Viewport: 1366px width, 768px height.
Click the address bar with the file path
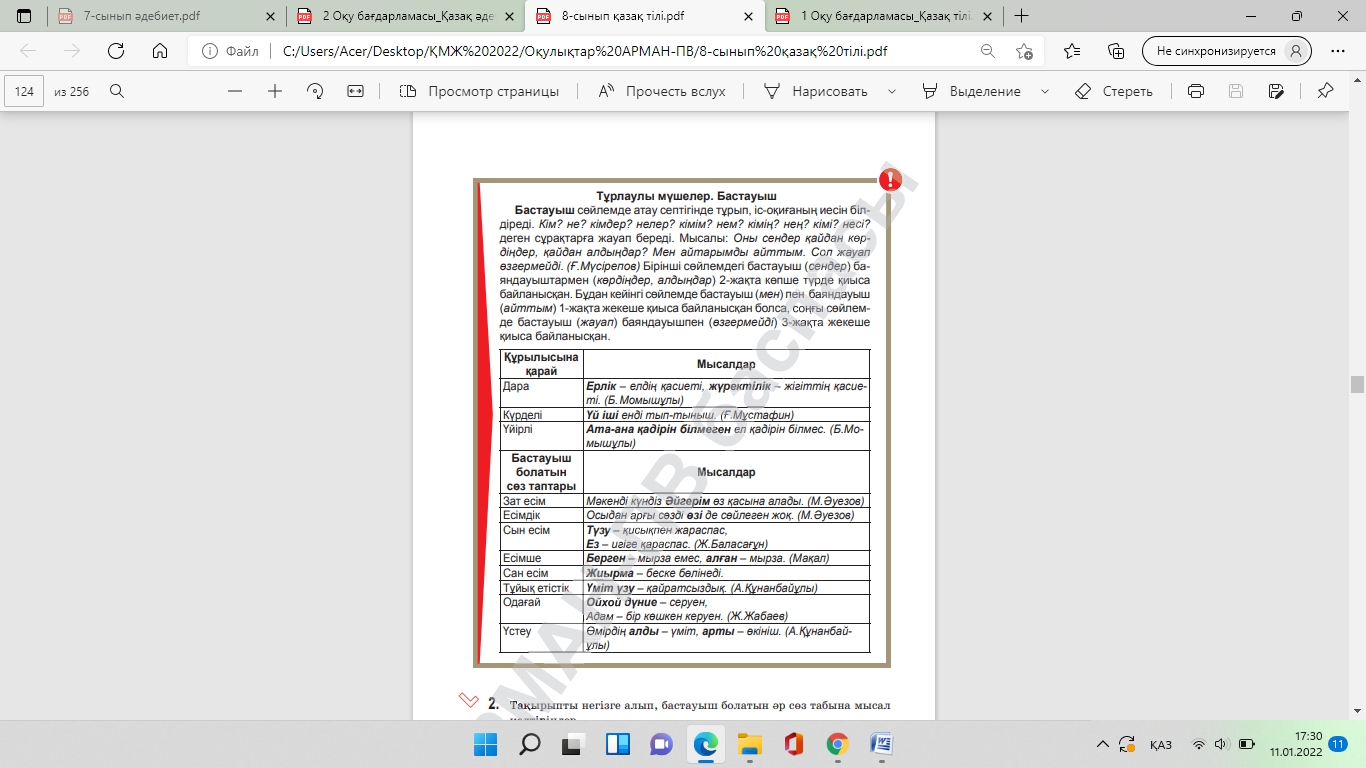click(584, 52)
